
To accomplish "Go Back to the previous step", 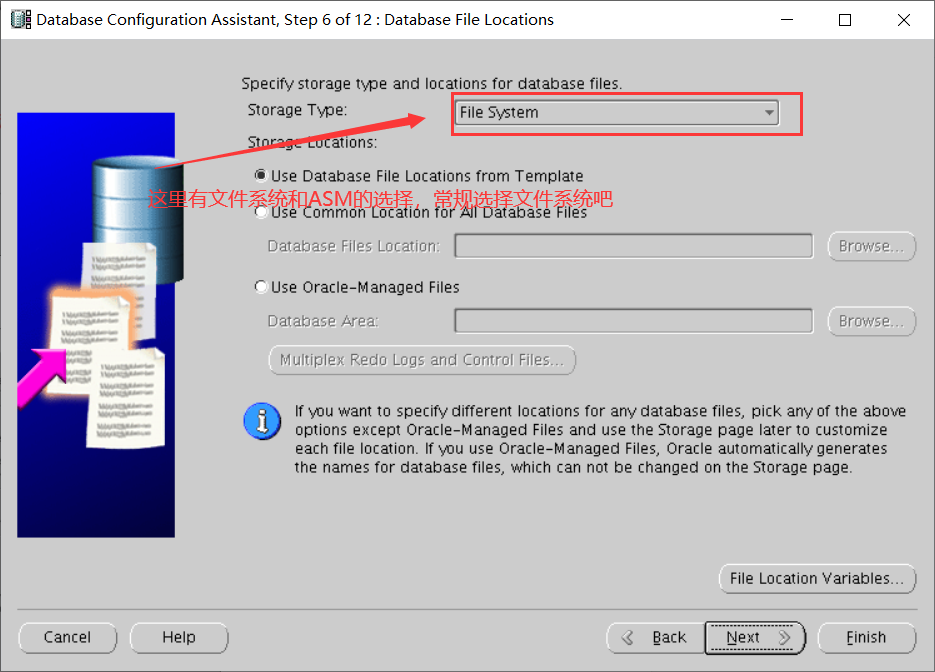I will click(x=656, y=637).
